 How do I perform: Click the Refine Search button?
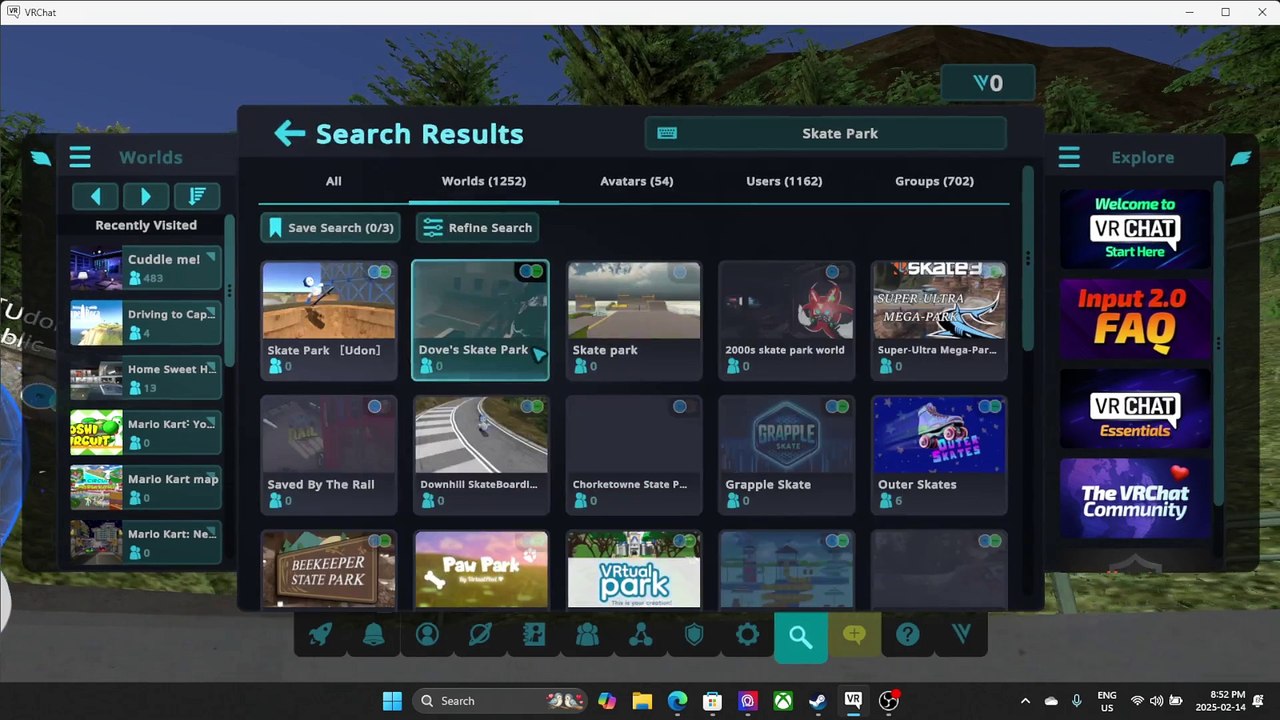point(477,228)
